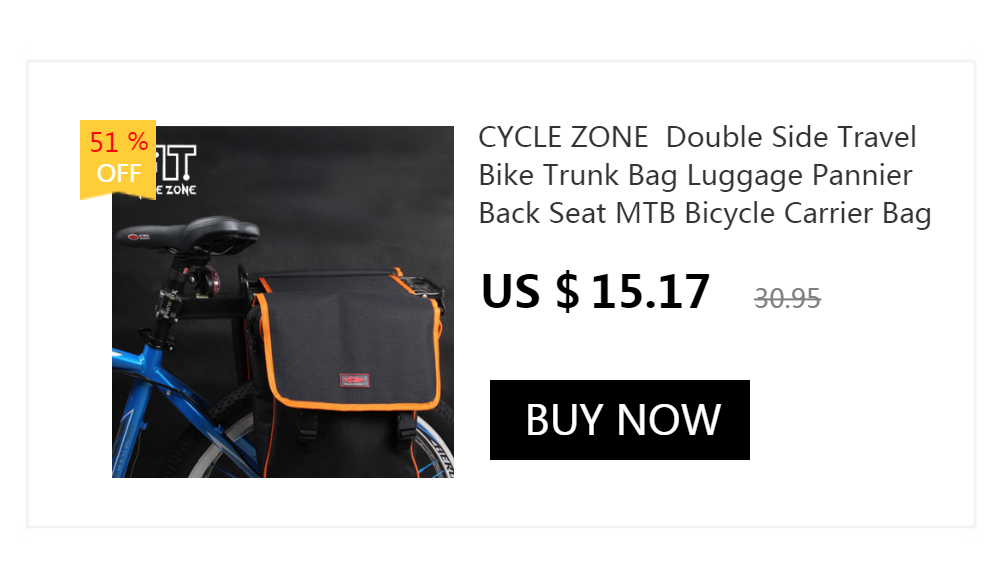Image resolution: width=1000 pixels, height=580 pixels.
Task: Click the red logo patch on bag
Action: coord(354,380)
